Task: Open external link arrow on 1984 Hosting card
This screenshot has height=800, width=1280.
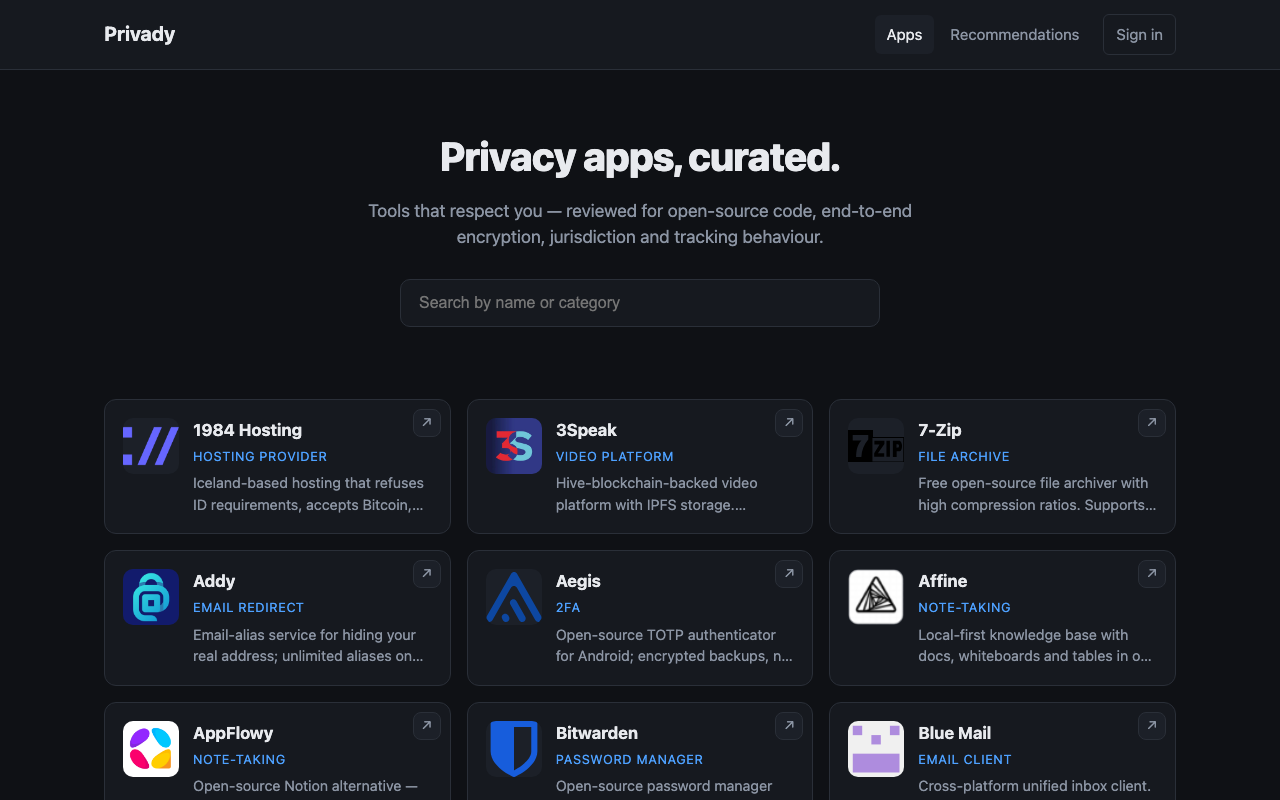Action: (427, 423)
